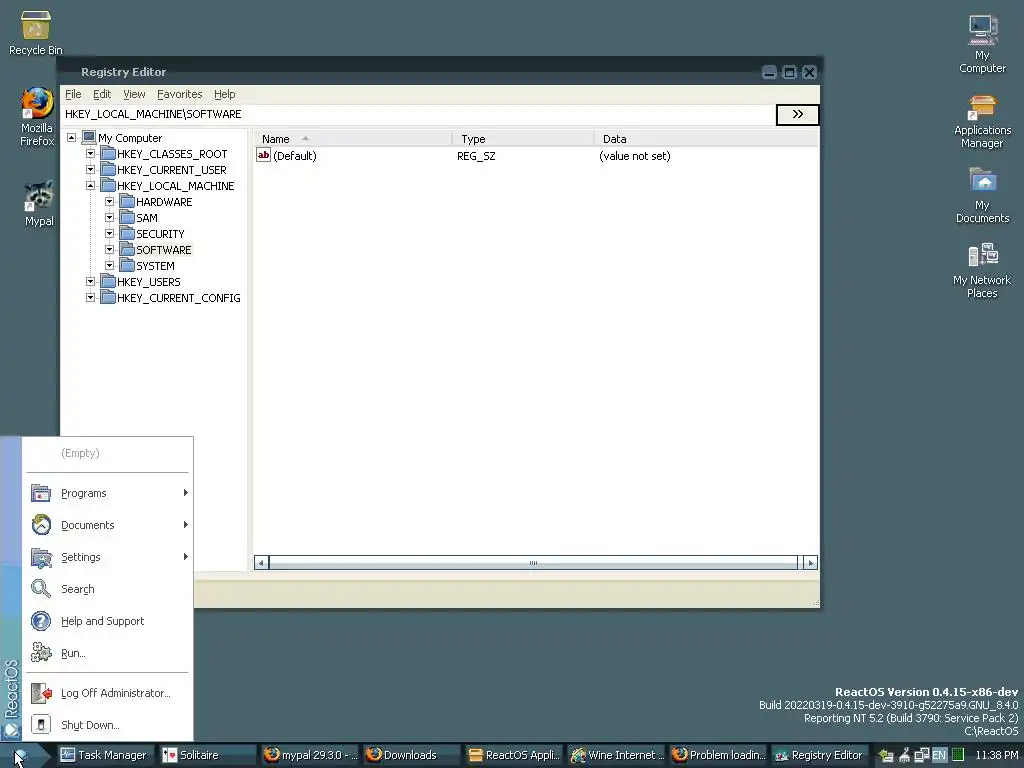Open the Help menu in Registry Editor
The width and height of the screenshot is (1024, 768).
tap(225, 94)
